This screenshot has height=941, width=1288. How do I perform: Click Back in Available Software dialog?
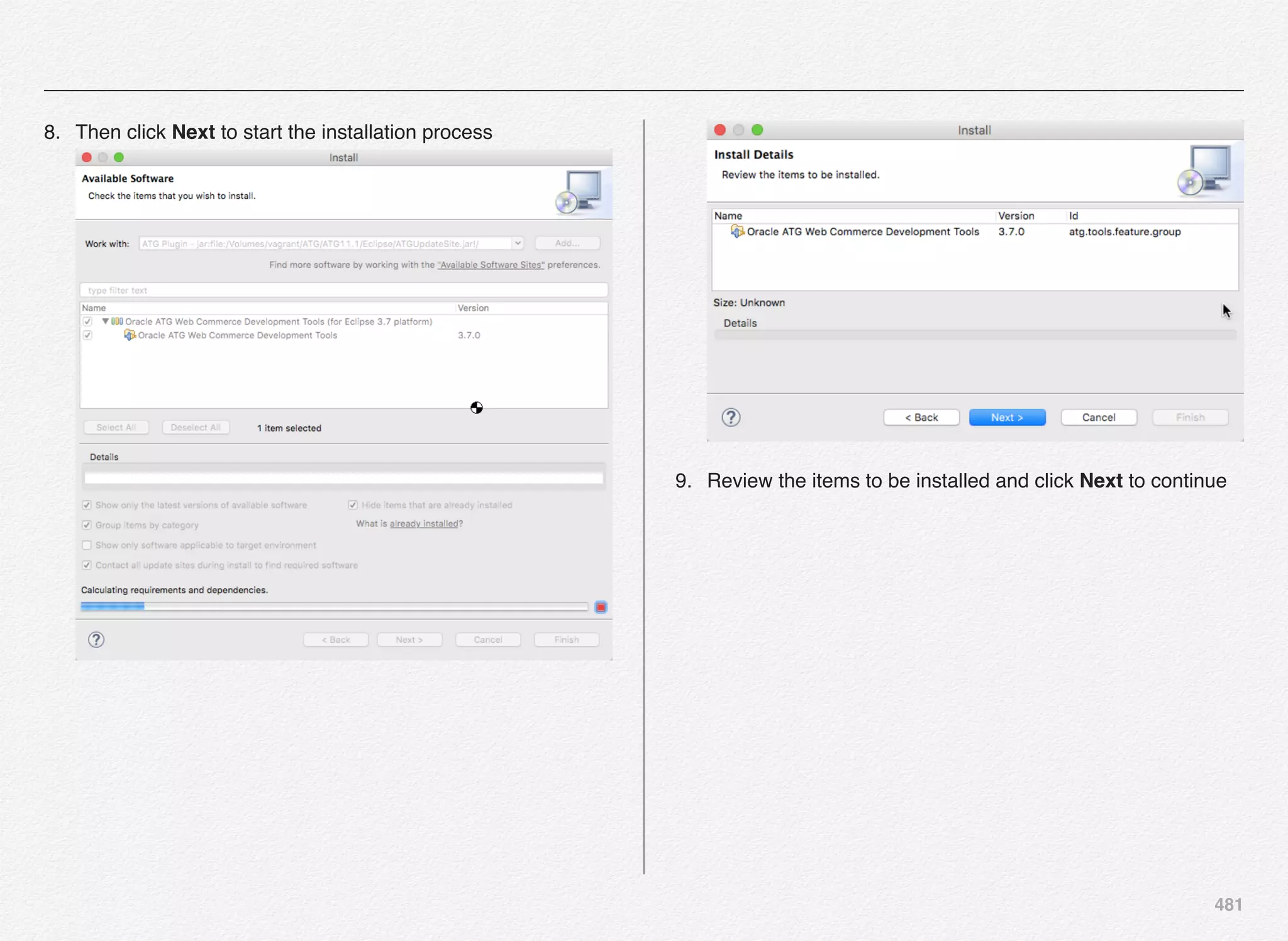336,640
